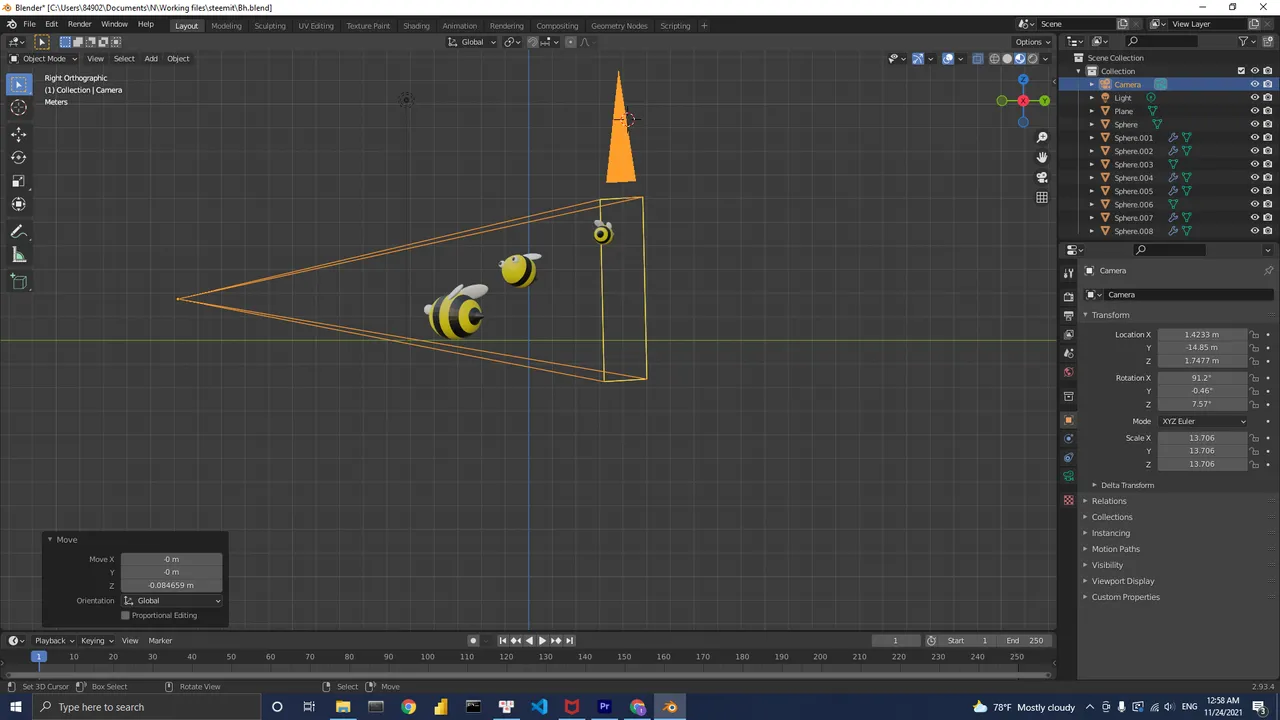Select the 3D Cursor tool

pyautogui.click(x=19, y=108)
